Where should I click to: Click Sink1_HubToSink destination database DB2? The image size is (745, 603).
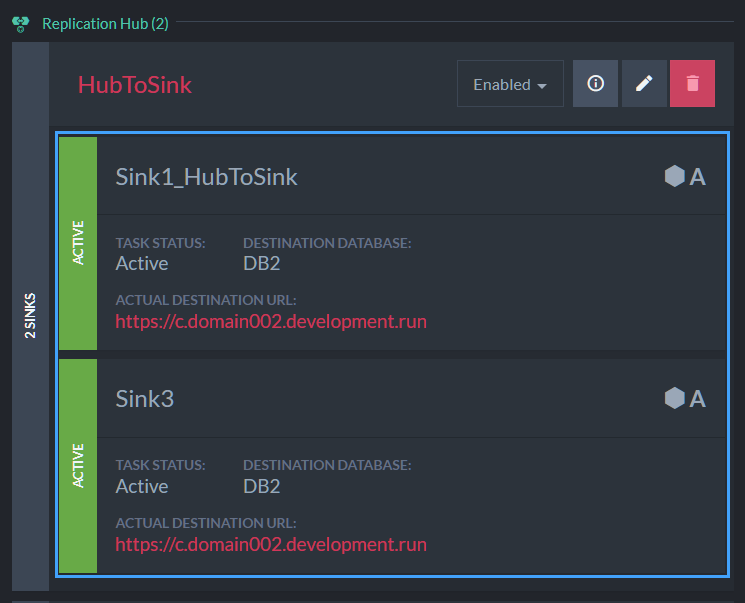coord(261,264)
